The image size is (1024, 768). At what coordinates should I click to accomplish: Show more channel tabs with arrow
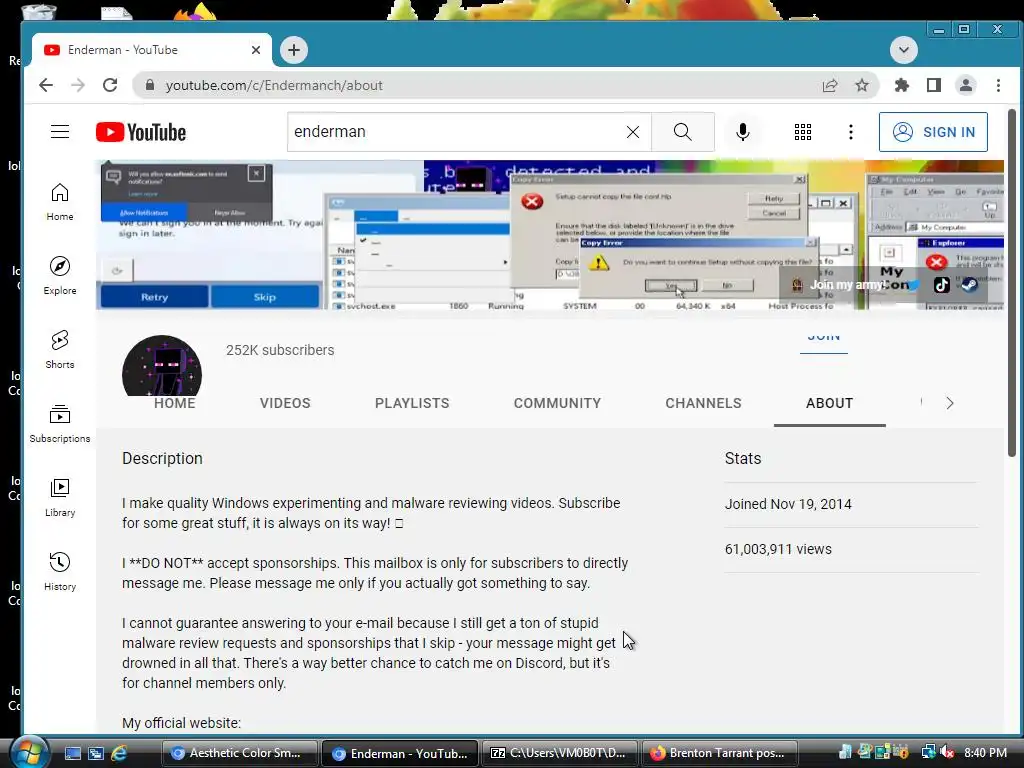tap(950, 403)
